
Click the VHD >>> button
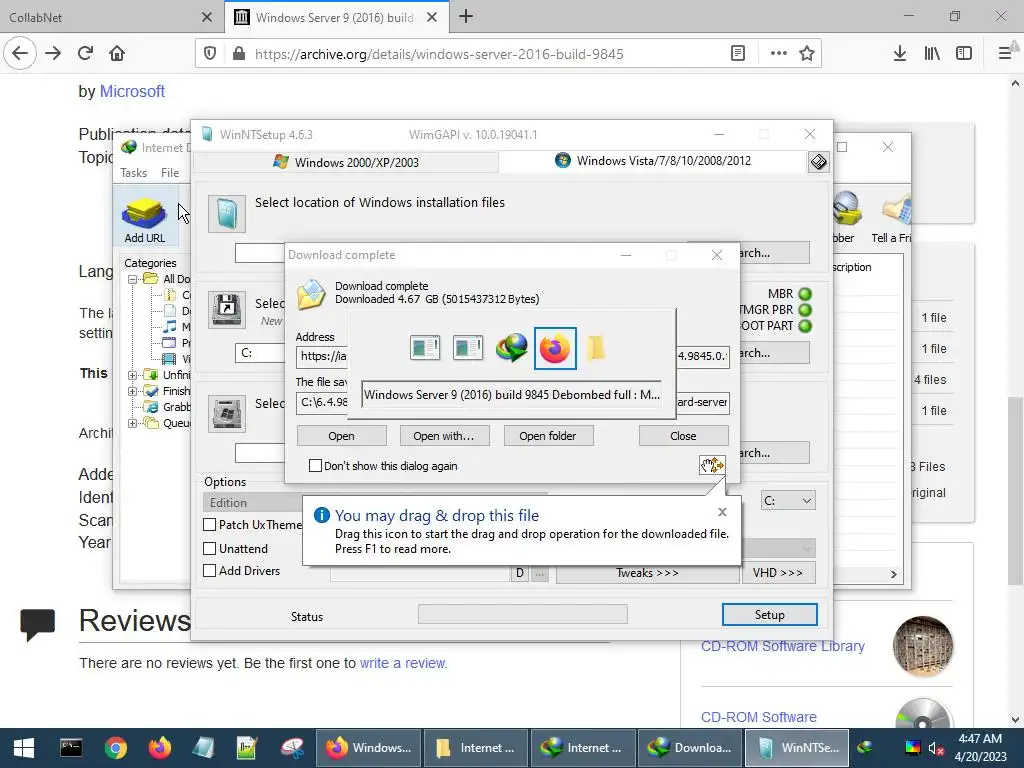777,573
